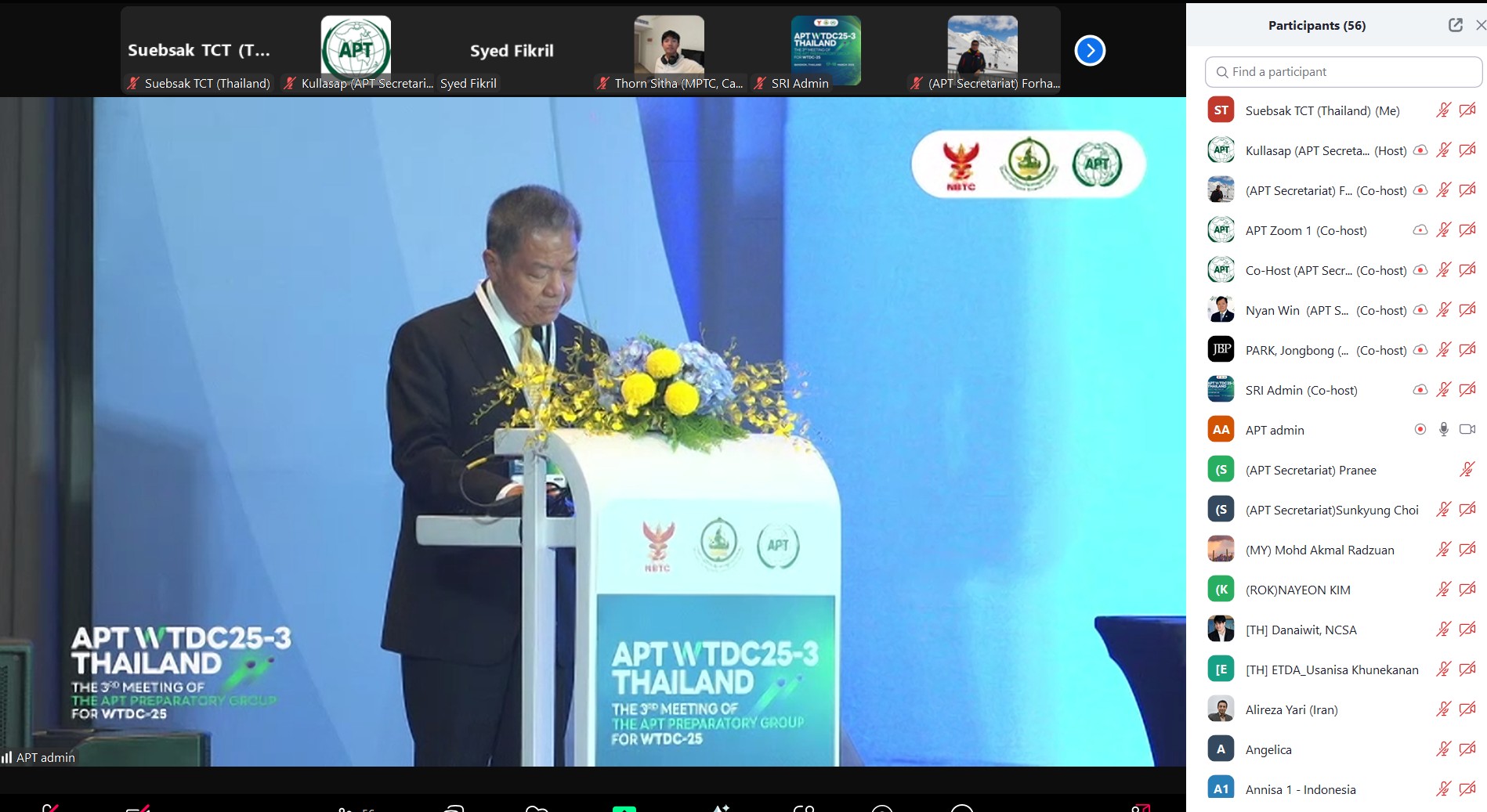Select Syed Fikril tile in top strip
Viewport: 1487px width, 812px height.
tap(512, 50)
